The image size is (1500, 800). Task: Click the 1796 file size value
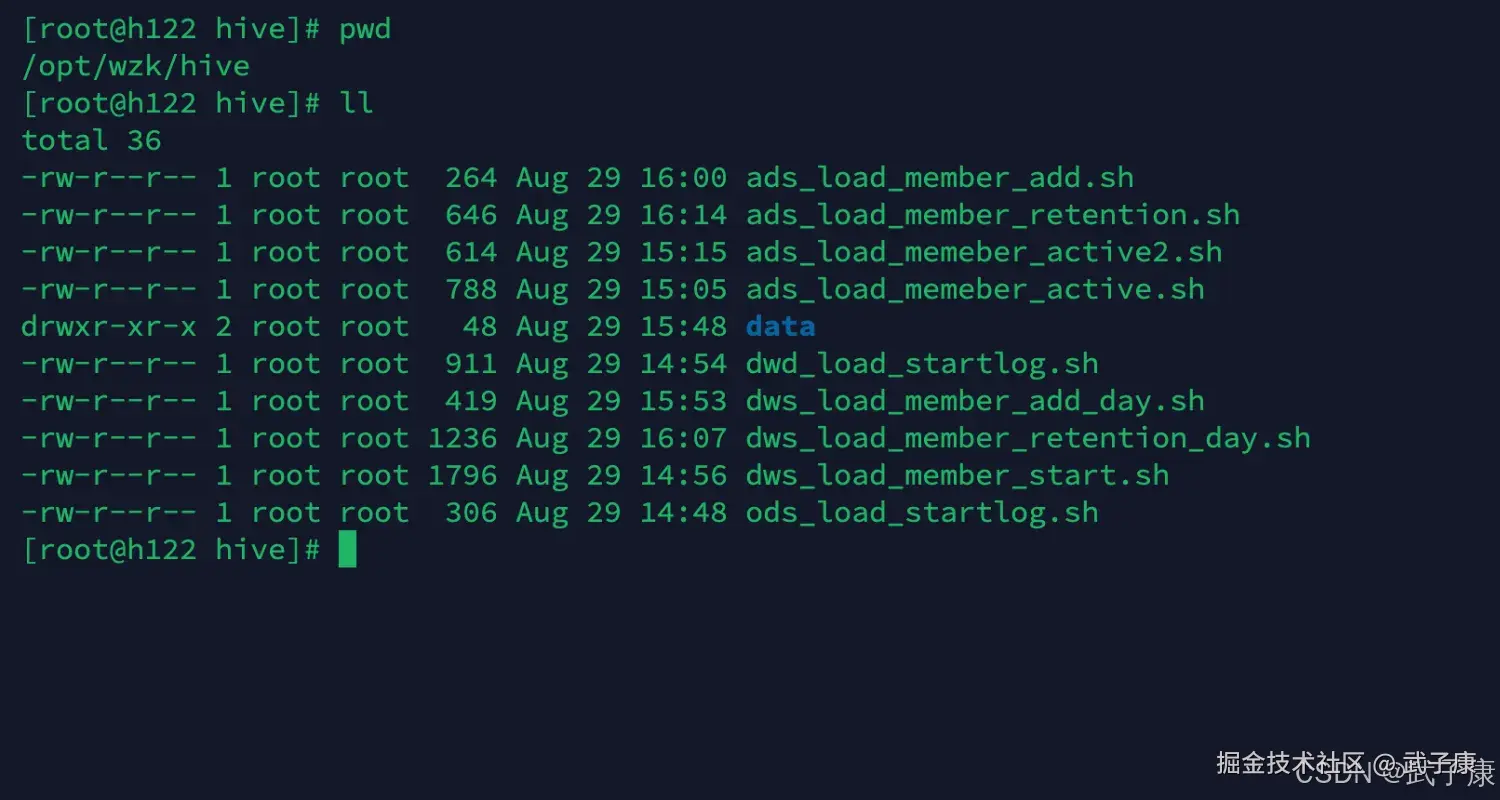pos(462,475)
